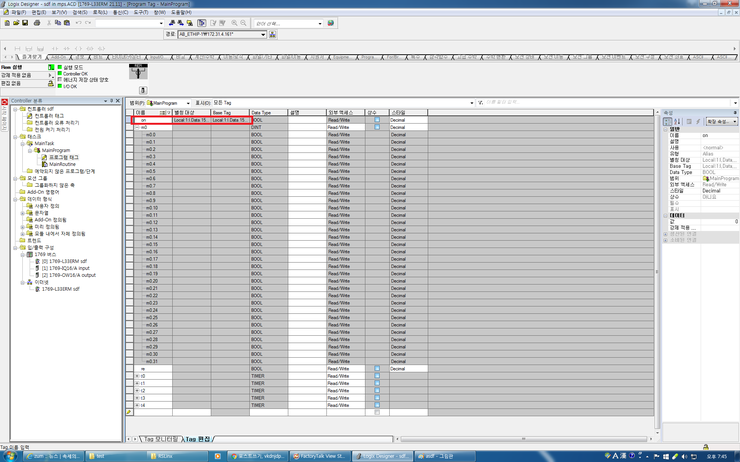The height and width of the screenshot is (462, 740).
Task: Click the Alphabetical sort icon in properties panel
Action: pos(677,121)
